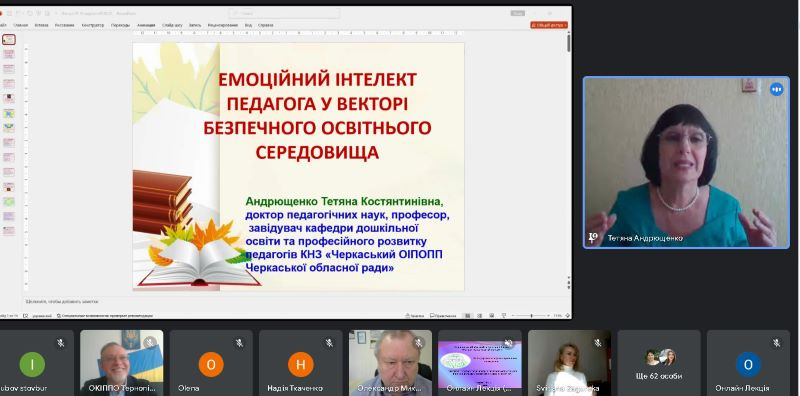Select the green I avatar participant tile

(32, 365)
